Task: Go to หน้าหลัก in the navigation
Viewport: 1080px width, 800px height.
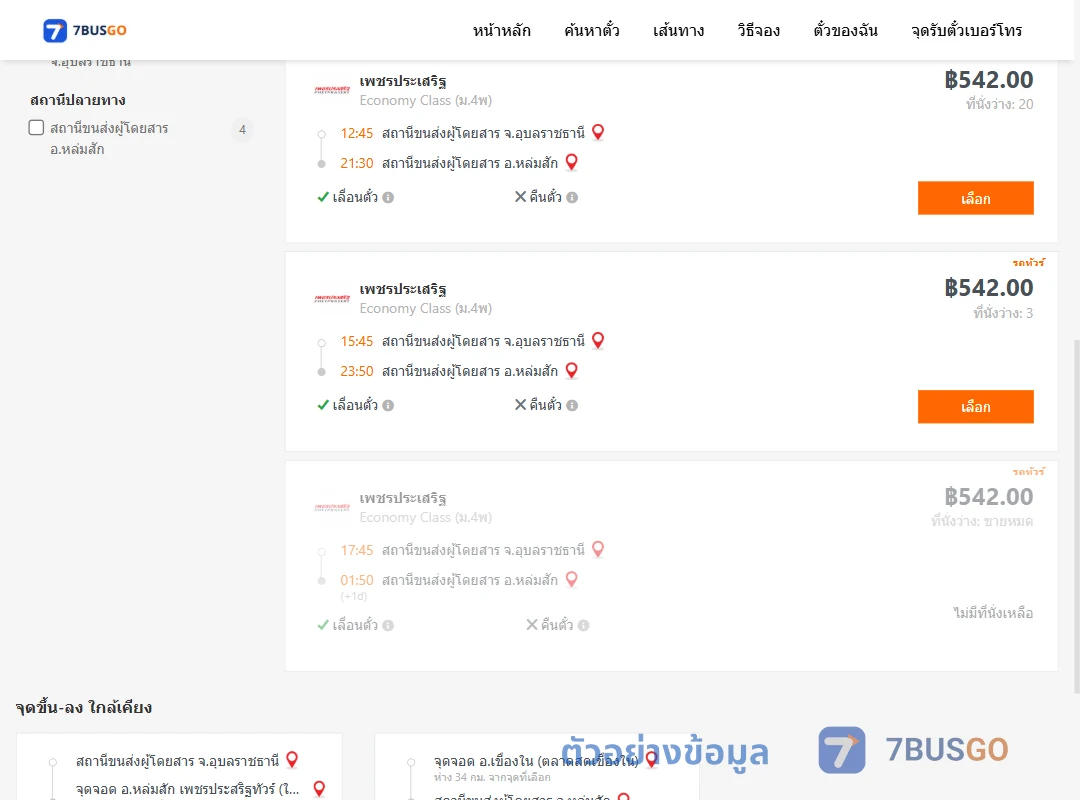Action: [501, 30]
